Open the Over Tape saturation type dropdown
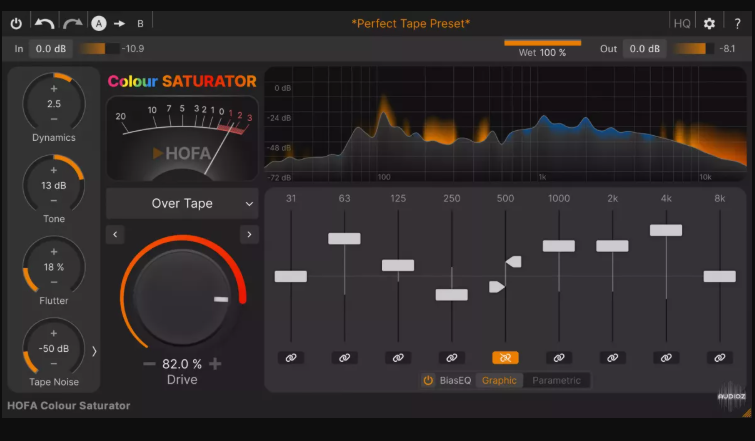 pyautogui.click(x=182, y=204)
